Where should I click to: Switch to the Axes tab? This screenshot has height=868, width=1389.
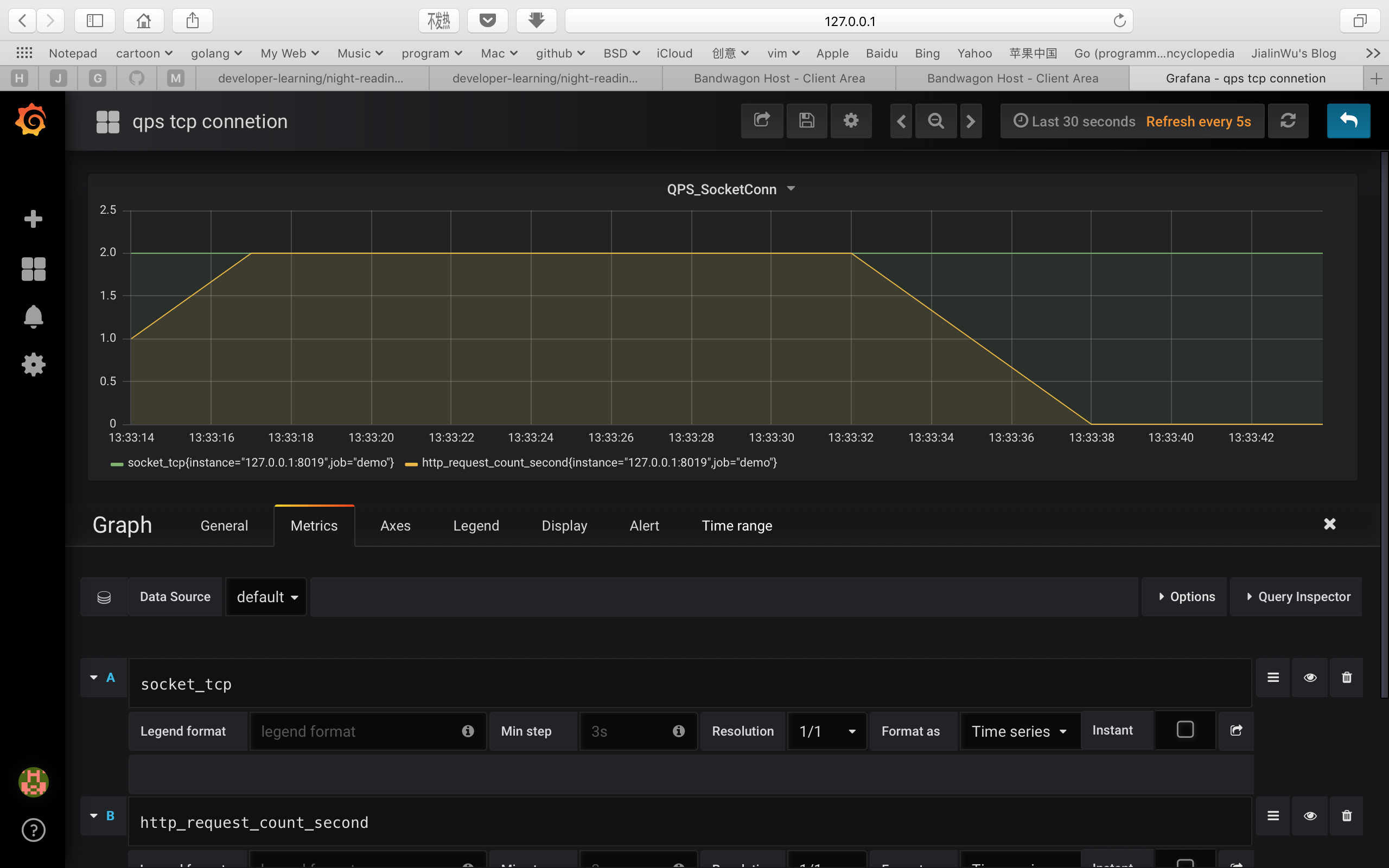[395, 525]
